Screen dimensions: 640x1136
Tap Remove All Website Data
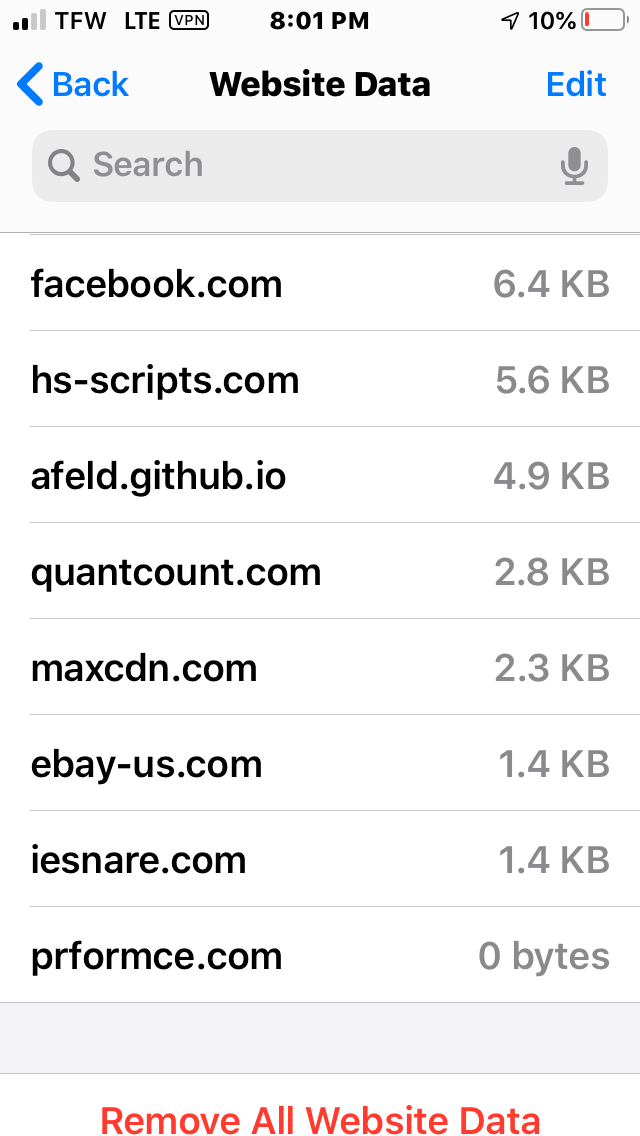[320, 1118]
